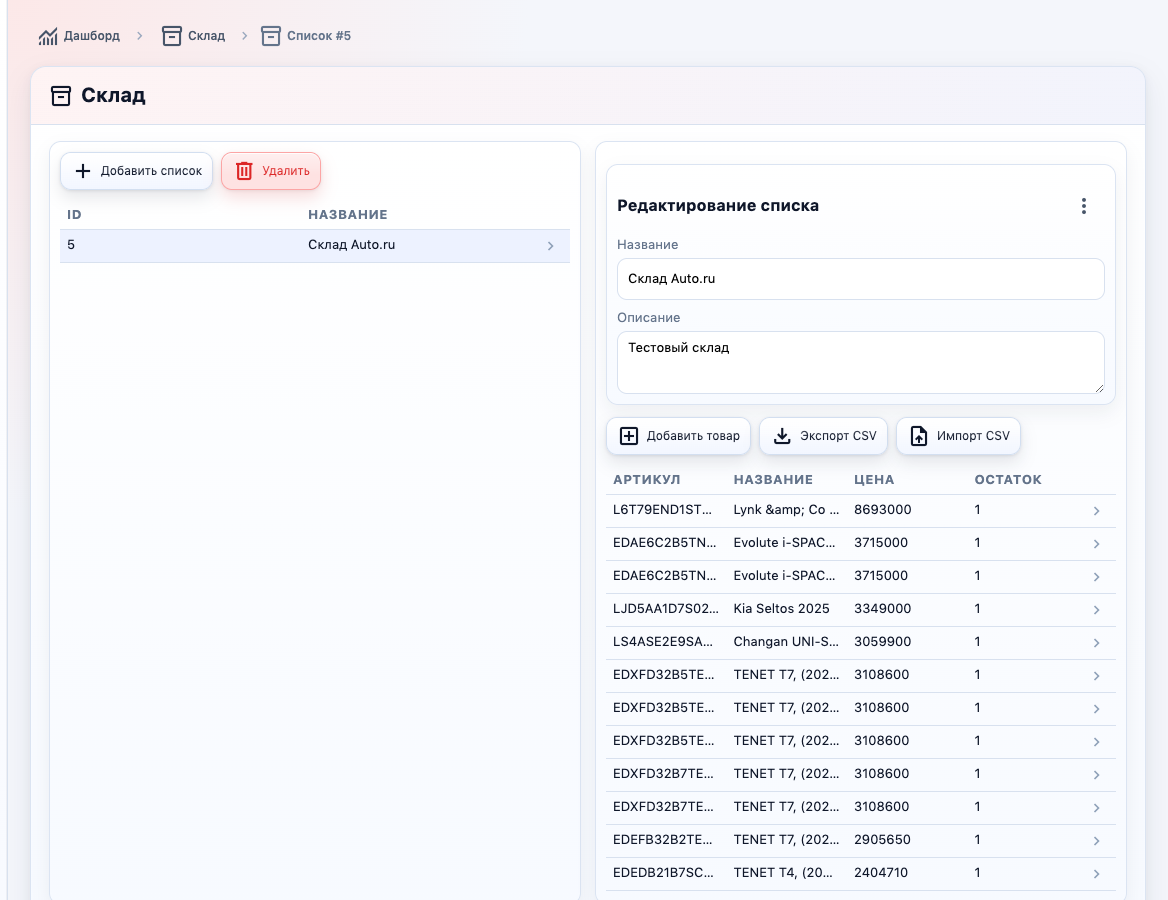Click the plus icon on Добавить список
The height and width of the screenshot is (900, 1168).
[83, 171]
